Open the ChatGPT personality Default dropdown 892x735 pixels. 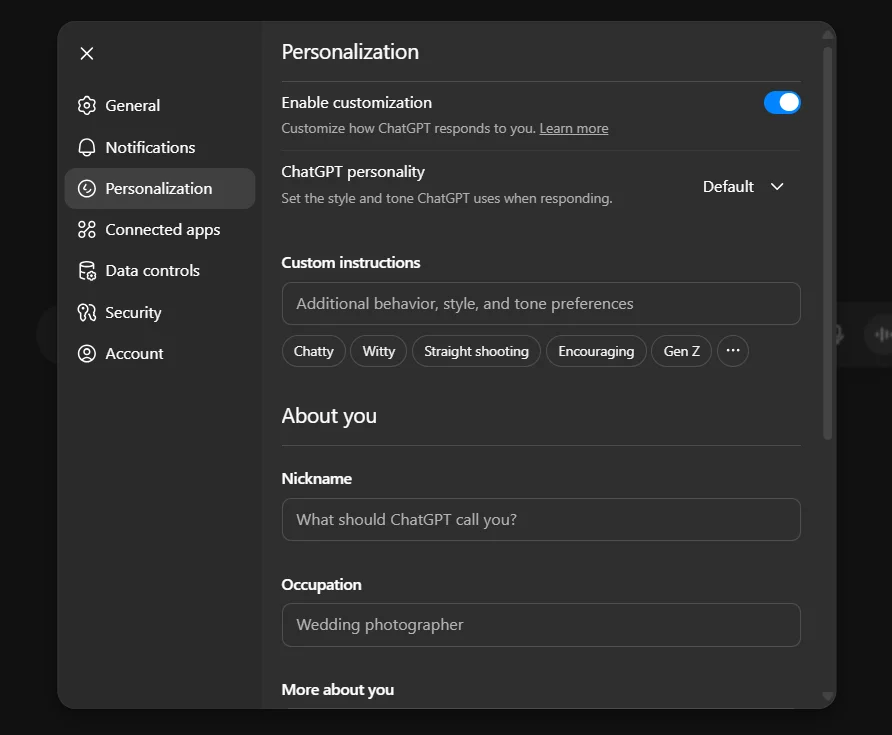743,186
